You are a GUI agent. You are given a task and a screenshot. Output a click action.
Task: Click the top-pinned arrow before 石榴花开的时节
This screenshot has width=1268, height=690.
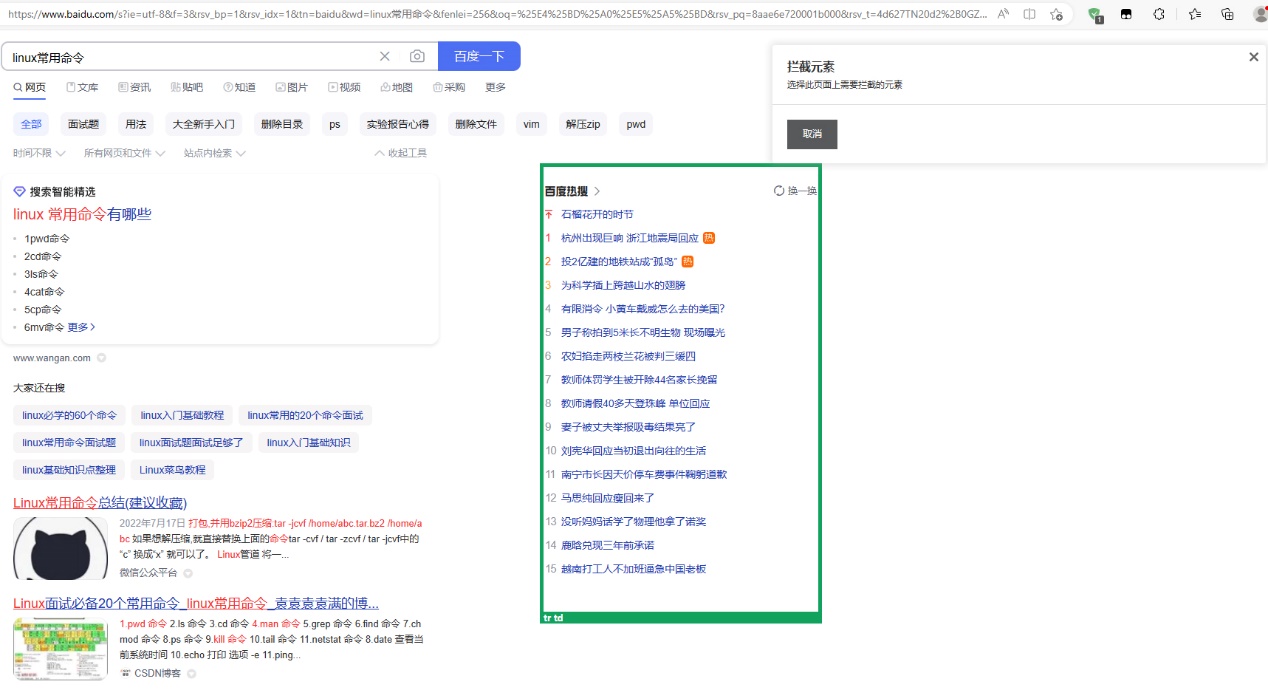tap(548, 214)
